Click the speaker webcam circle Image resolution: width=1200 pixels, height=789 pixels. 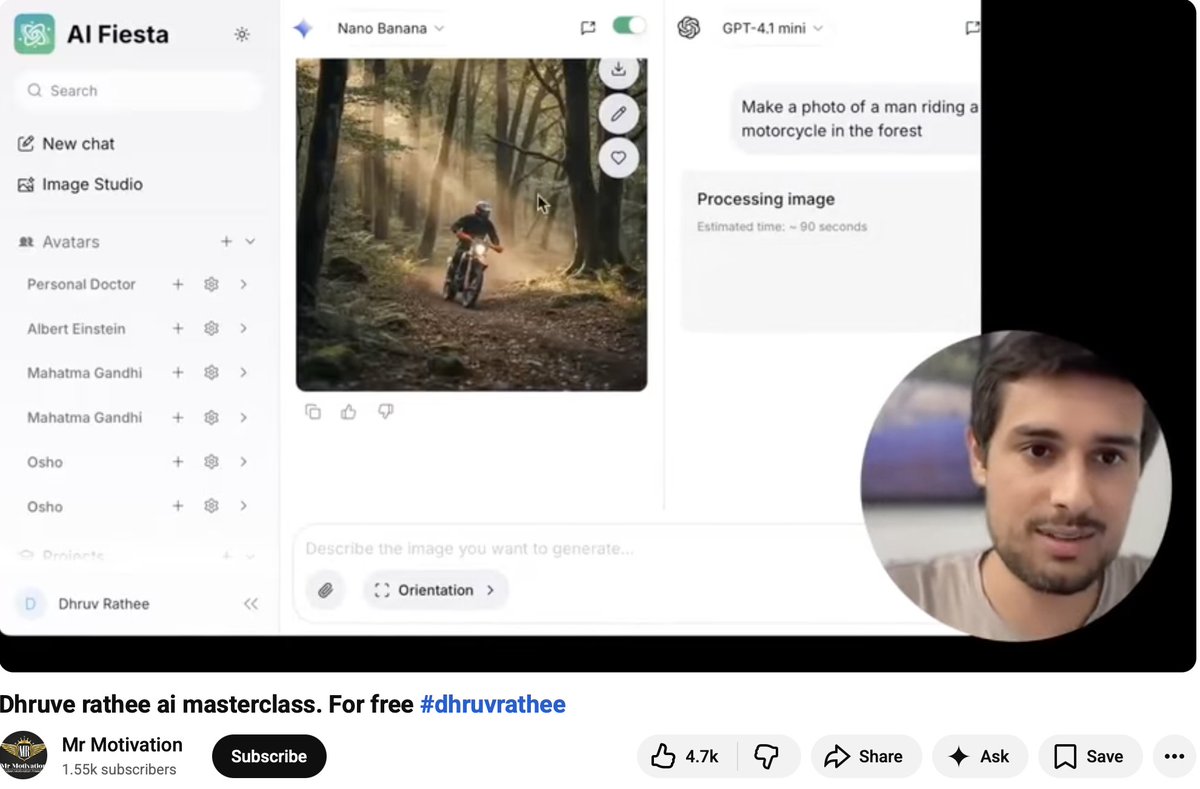point(1016,486)
